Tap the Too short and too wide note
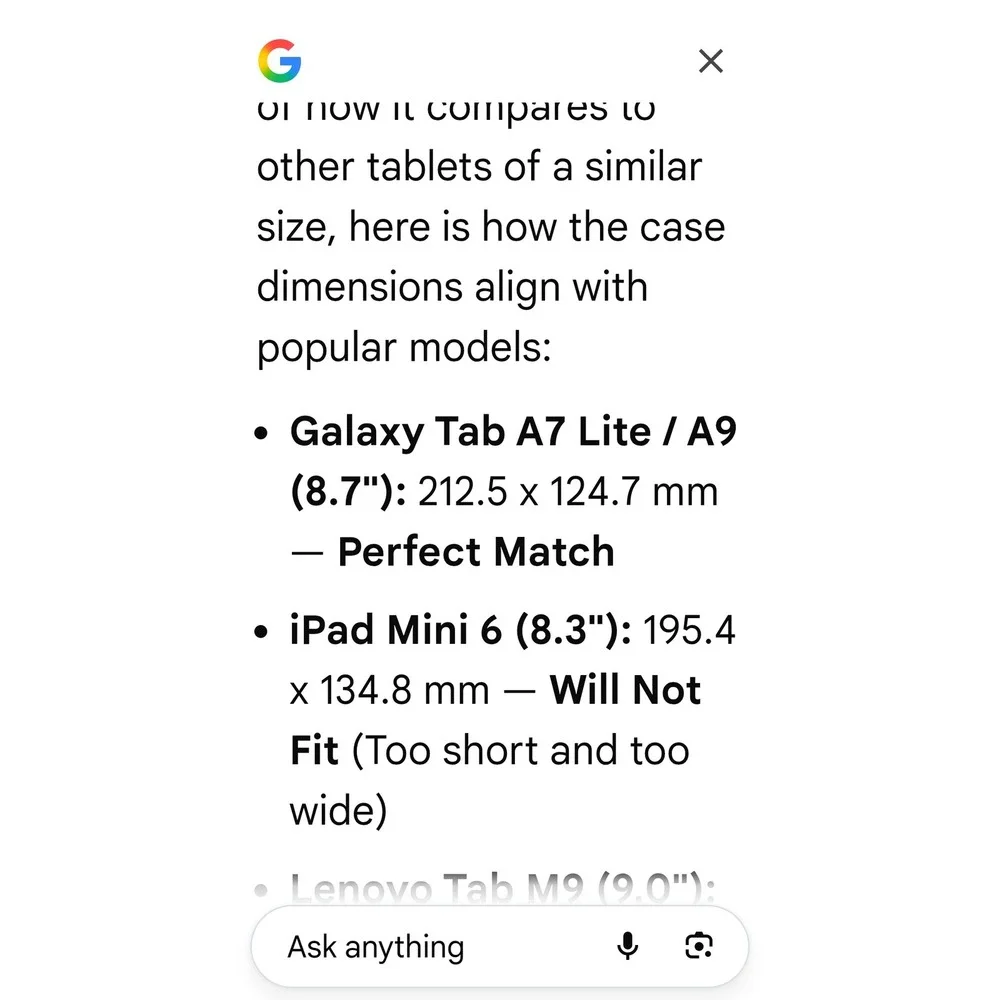 tap(490, 779)
